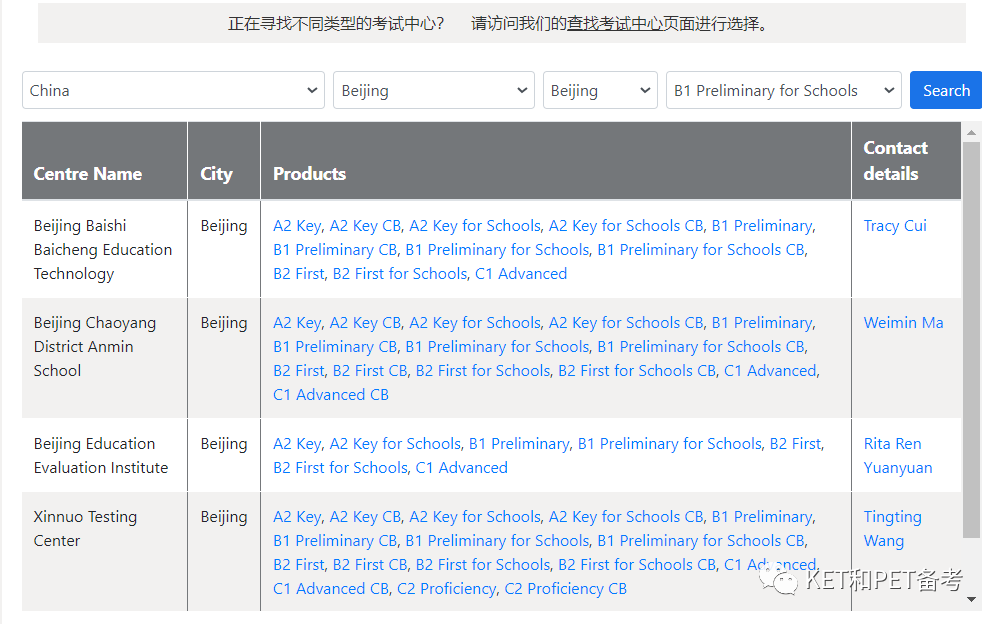Open the narrow Beijing city dropdown
Image resolution: width=996 pixels, height=624 pixels.
[600, 90]
